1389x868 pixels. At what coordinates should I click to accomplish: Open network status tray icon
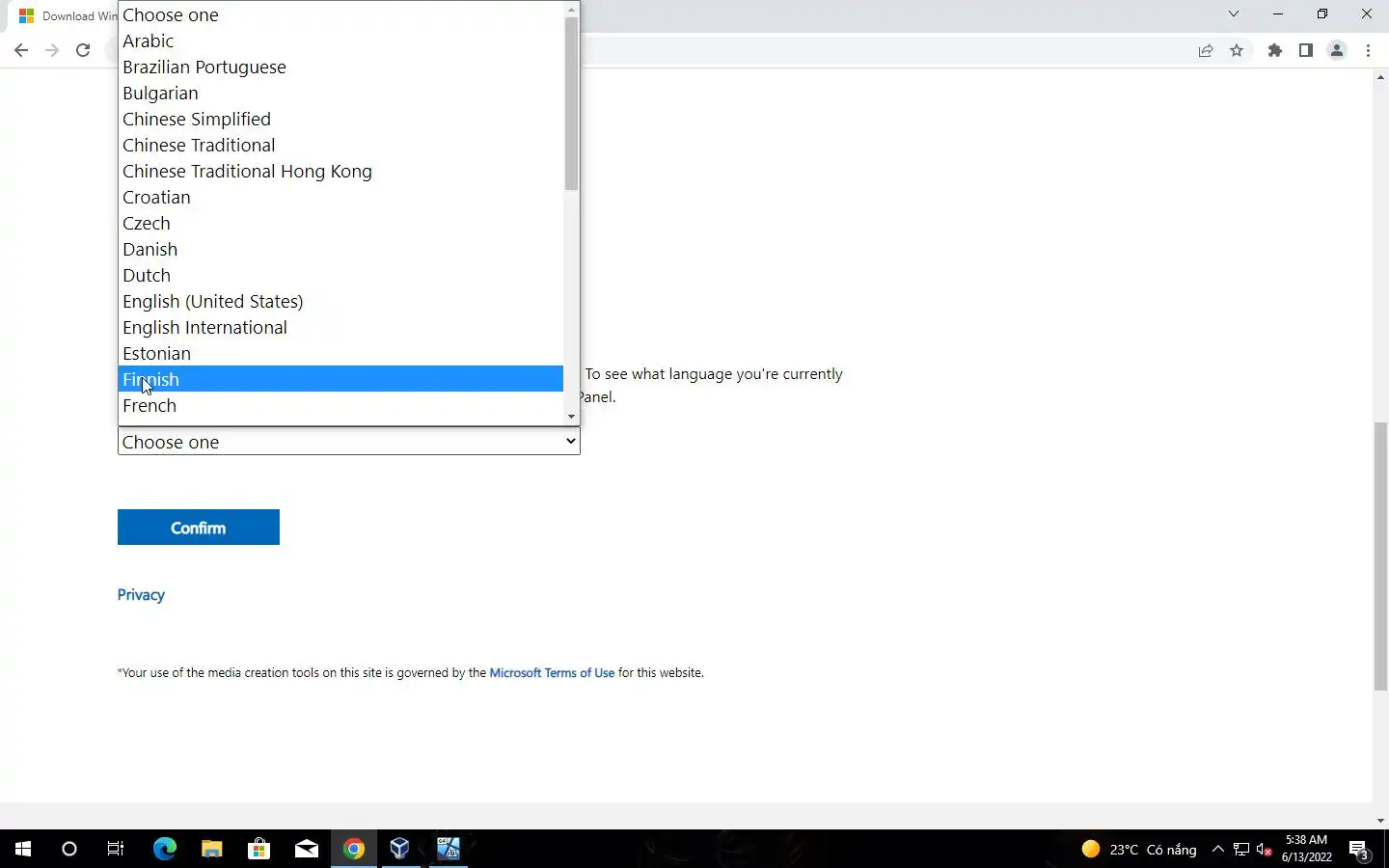1241,850
